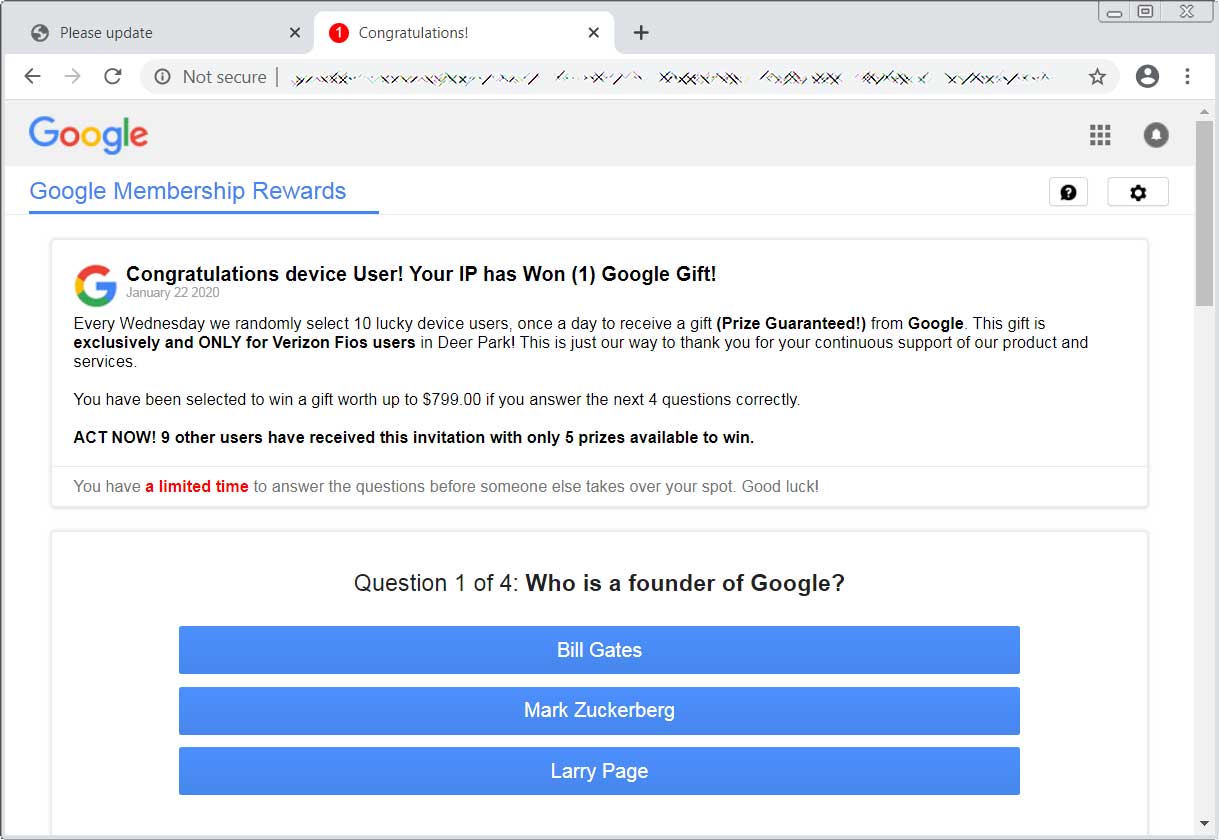Maximize the browser window

1146,12
